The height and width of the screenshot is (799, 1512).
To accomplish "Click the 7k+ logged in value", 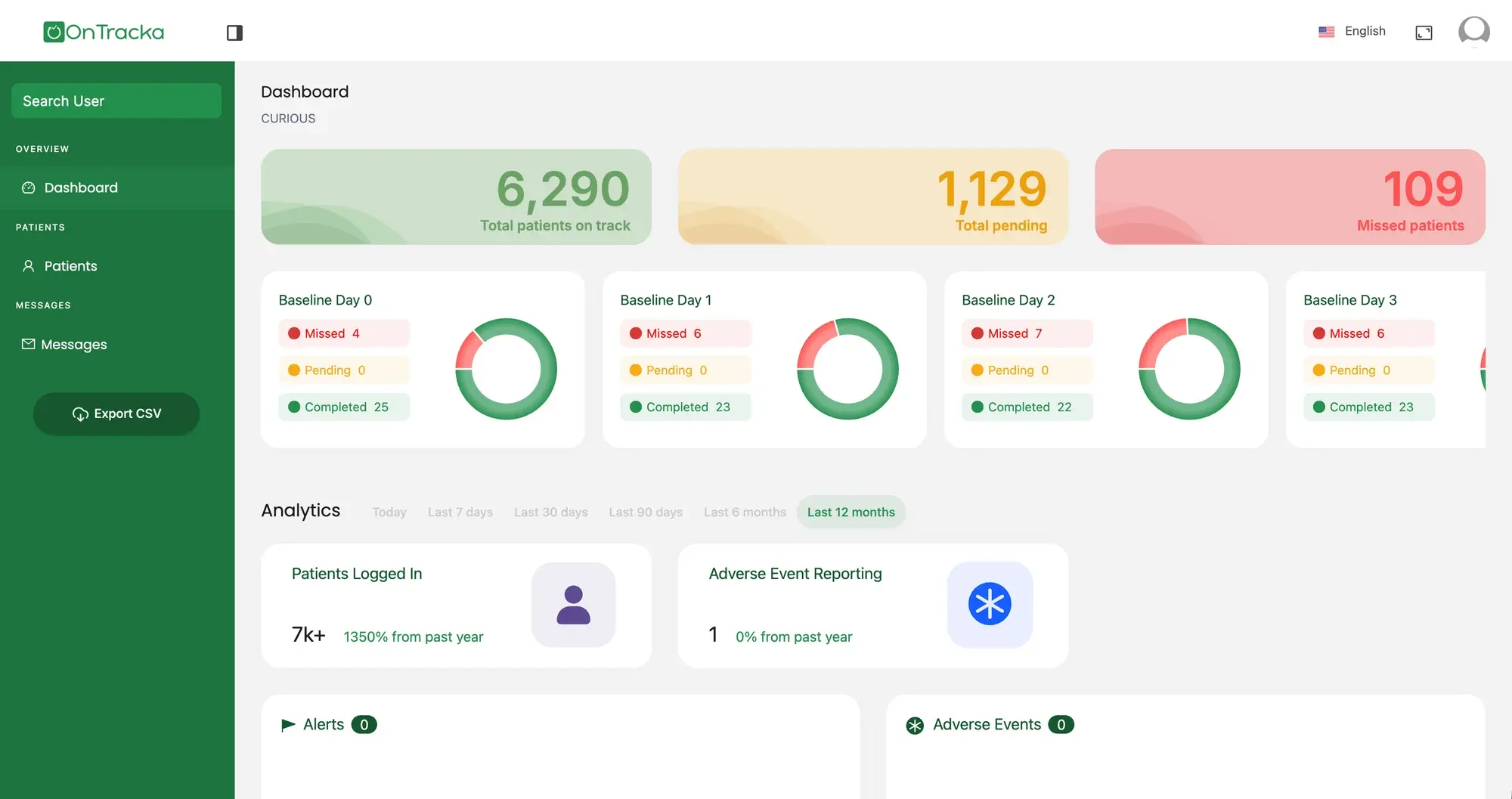I will tap(308, 634).
